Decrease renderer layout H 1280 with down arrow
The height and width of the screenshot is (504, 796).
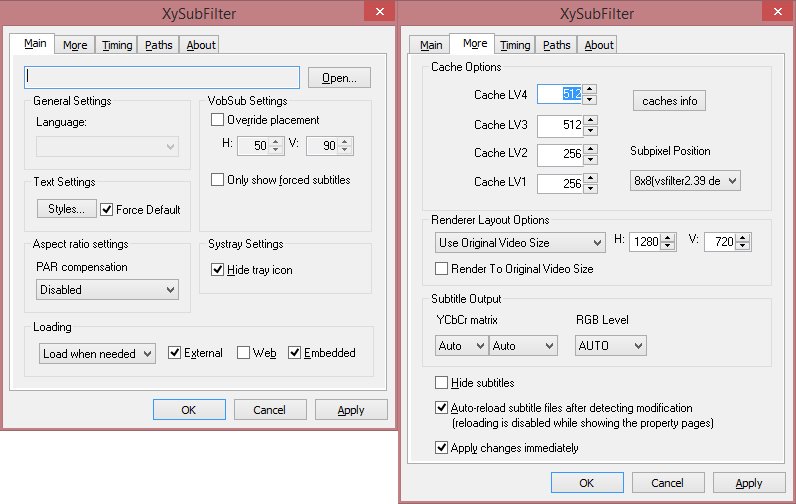tap(668, 246)
